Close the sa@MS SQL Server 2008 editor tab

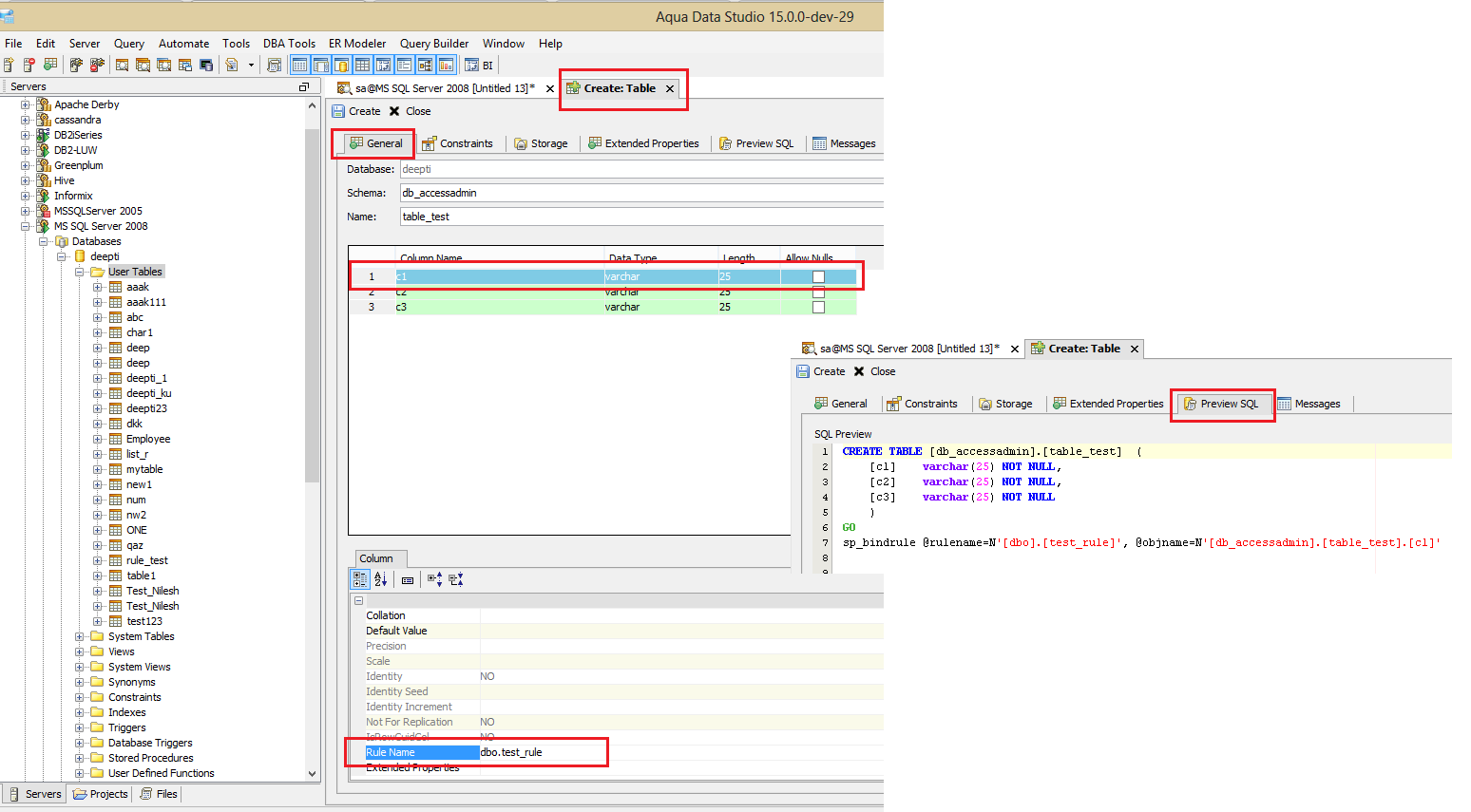550,88
